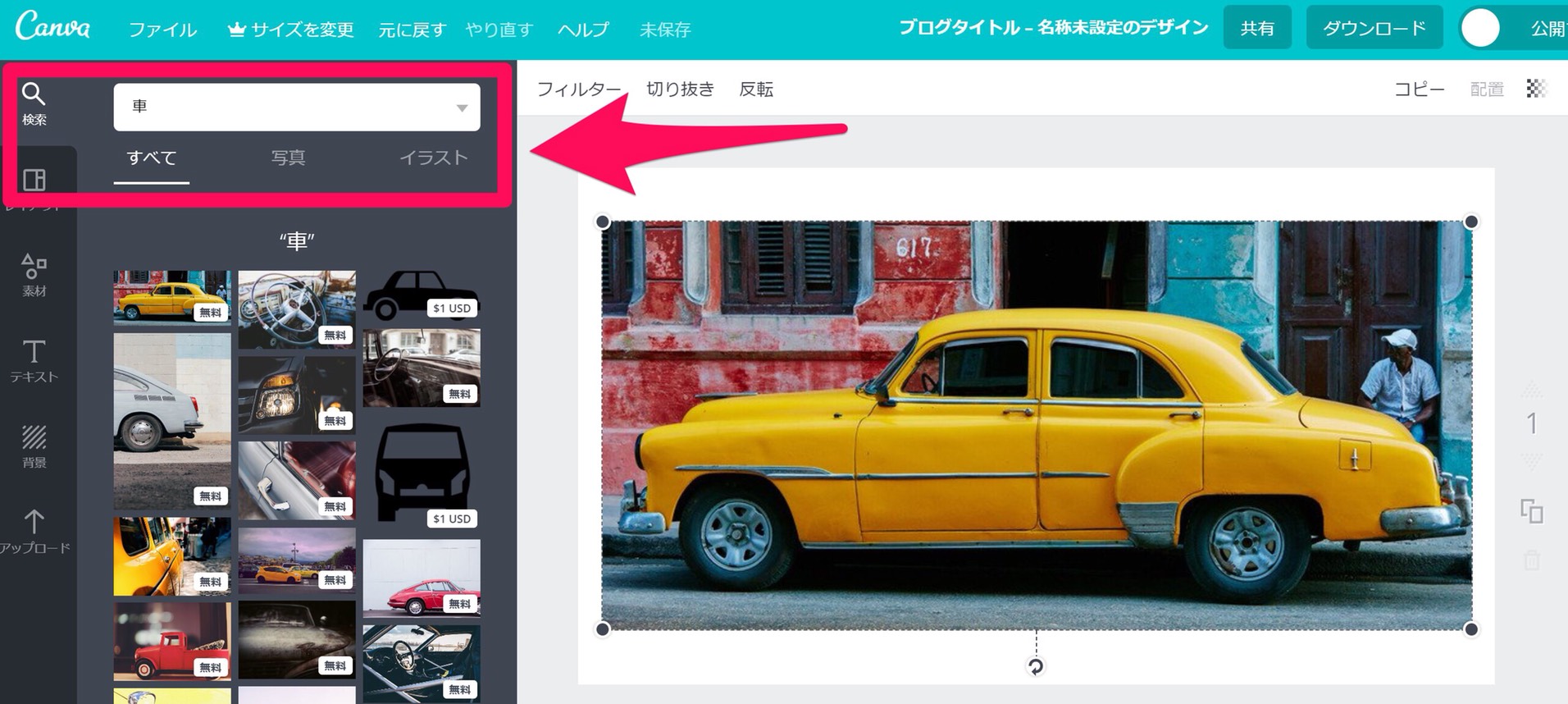Click the rotate handle below the image
Screen dimensions: 1568x704
click(1036, 667)
